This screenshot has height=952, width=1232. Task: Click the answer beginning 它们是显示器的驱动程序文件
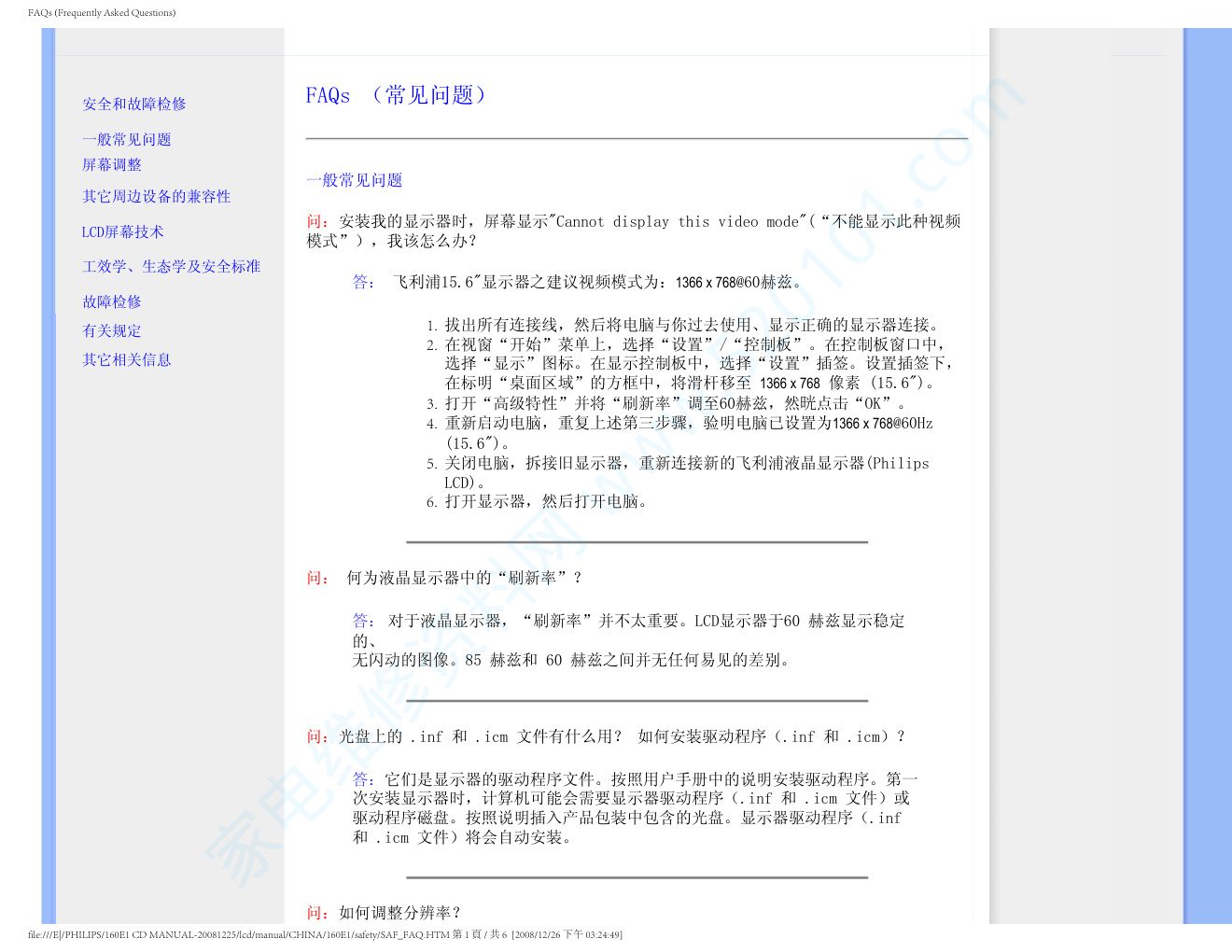(x=636, y=808)
